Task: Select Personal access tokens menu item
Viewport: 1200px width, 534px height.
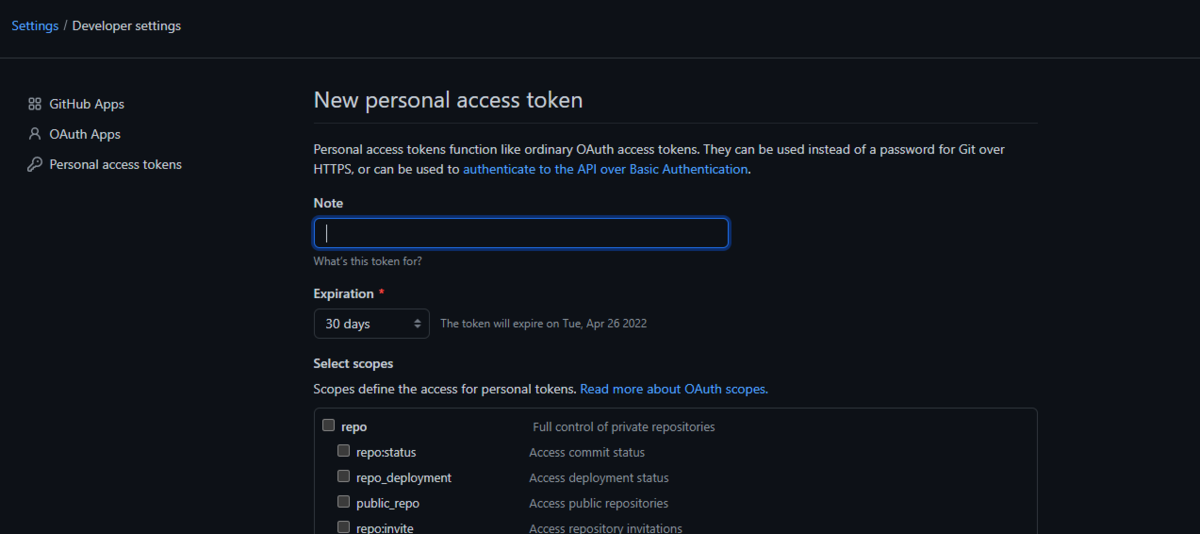Action: 115,164
